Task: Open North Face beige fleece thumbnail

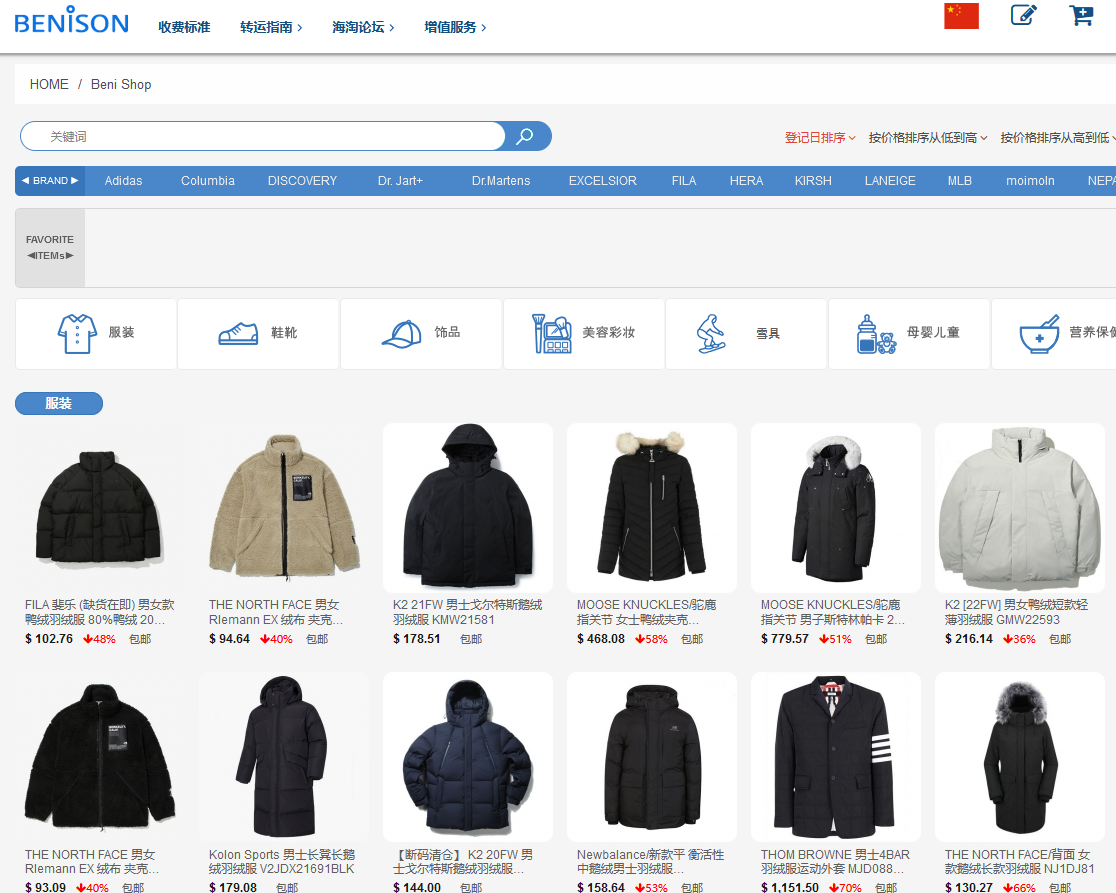Action: 284,508
